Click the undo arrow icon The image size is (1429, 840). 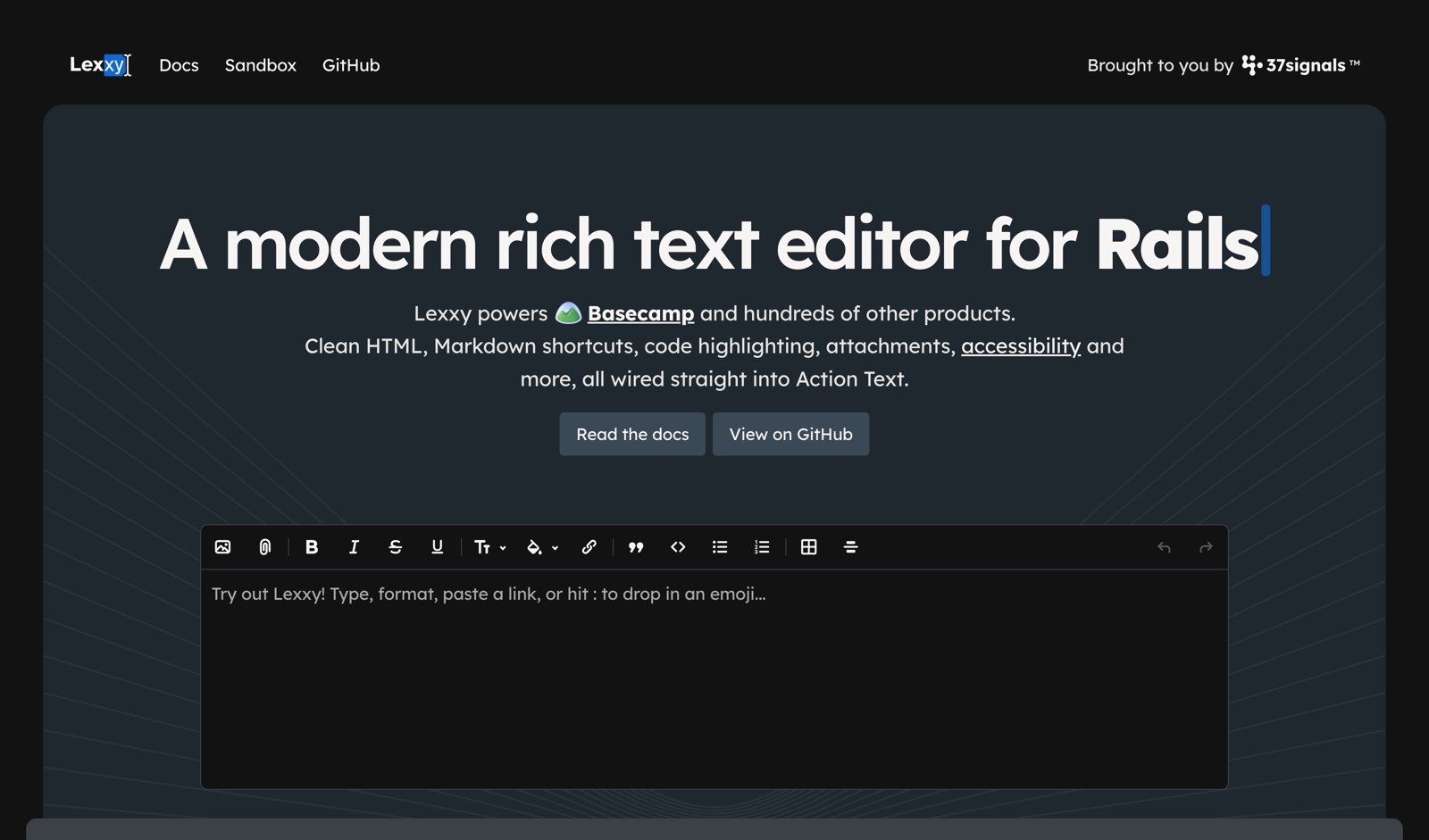(x=1164, y=547)
